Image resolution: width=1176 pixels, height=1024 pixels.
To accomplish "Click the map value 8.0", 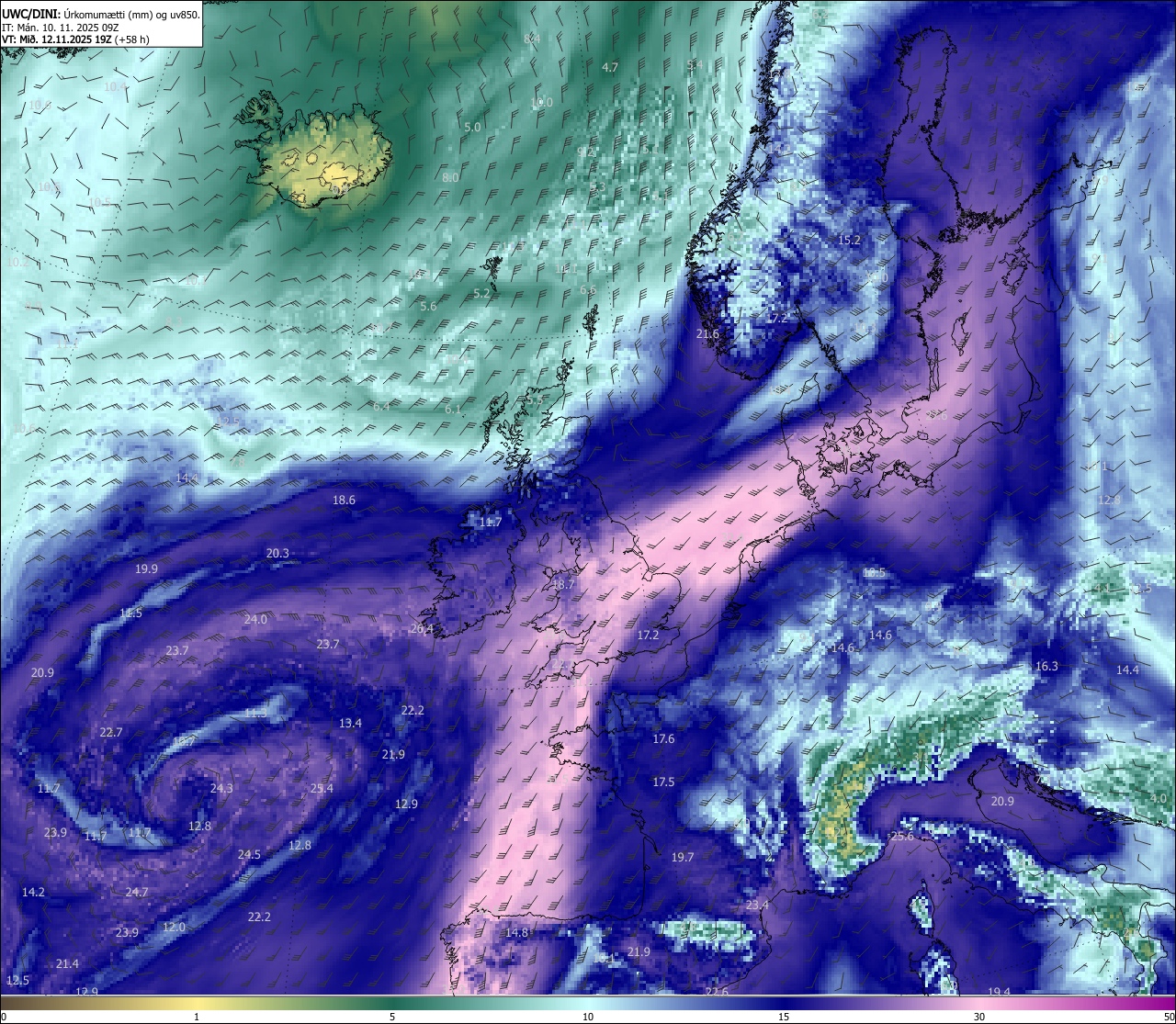I will pyautogui.click(x=450, y=177).
